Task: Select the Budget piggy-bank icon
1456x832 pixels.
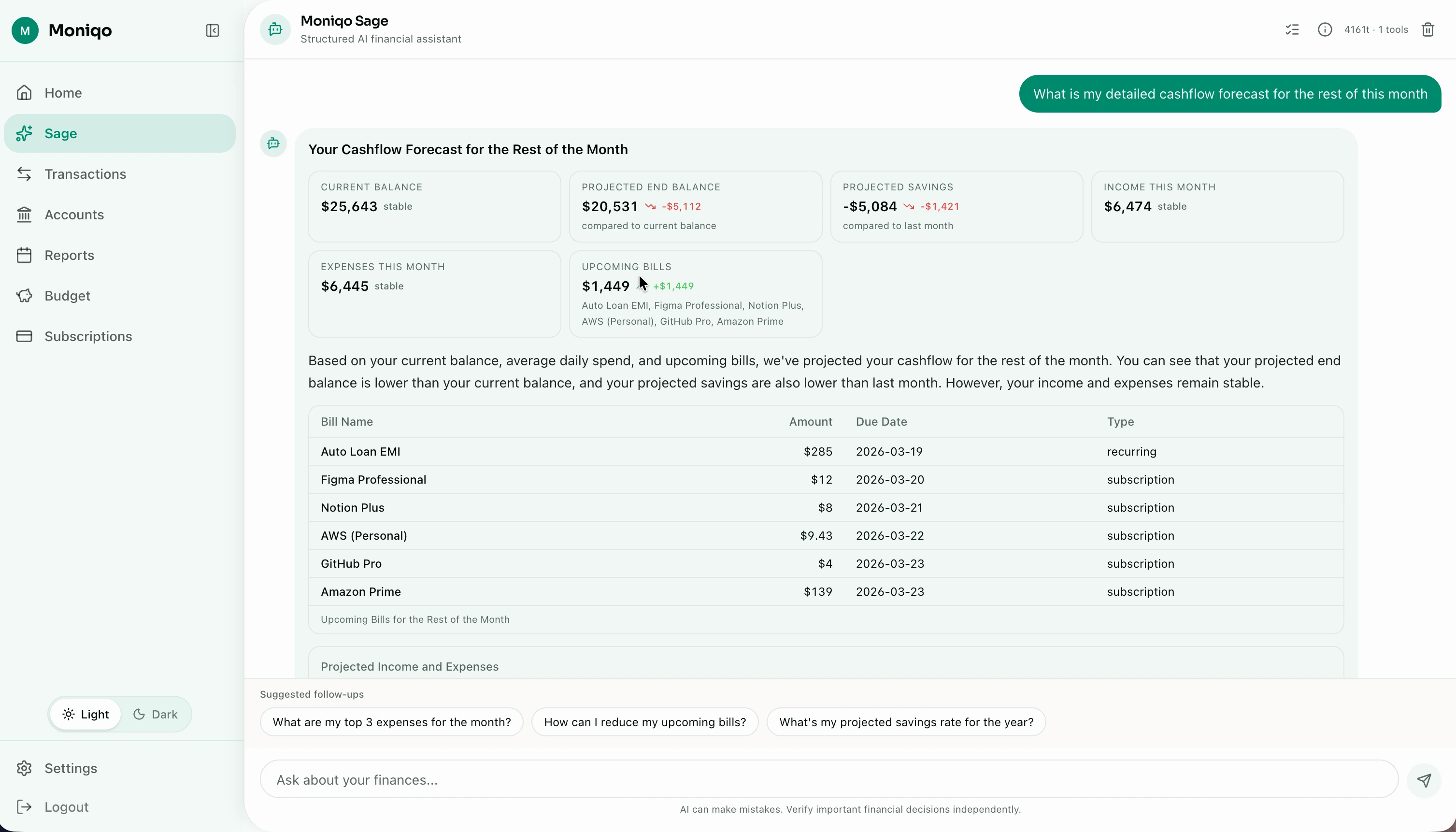Action: (x=24, y=295)
